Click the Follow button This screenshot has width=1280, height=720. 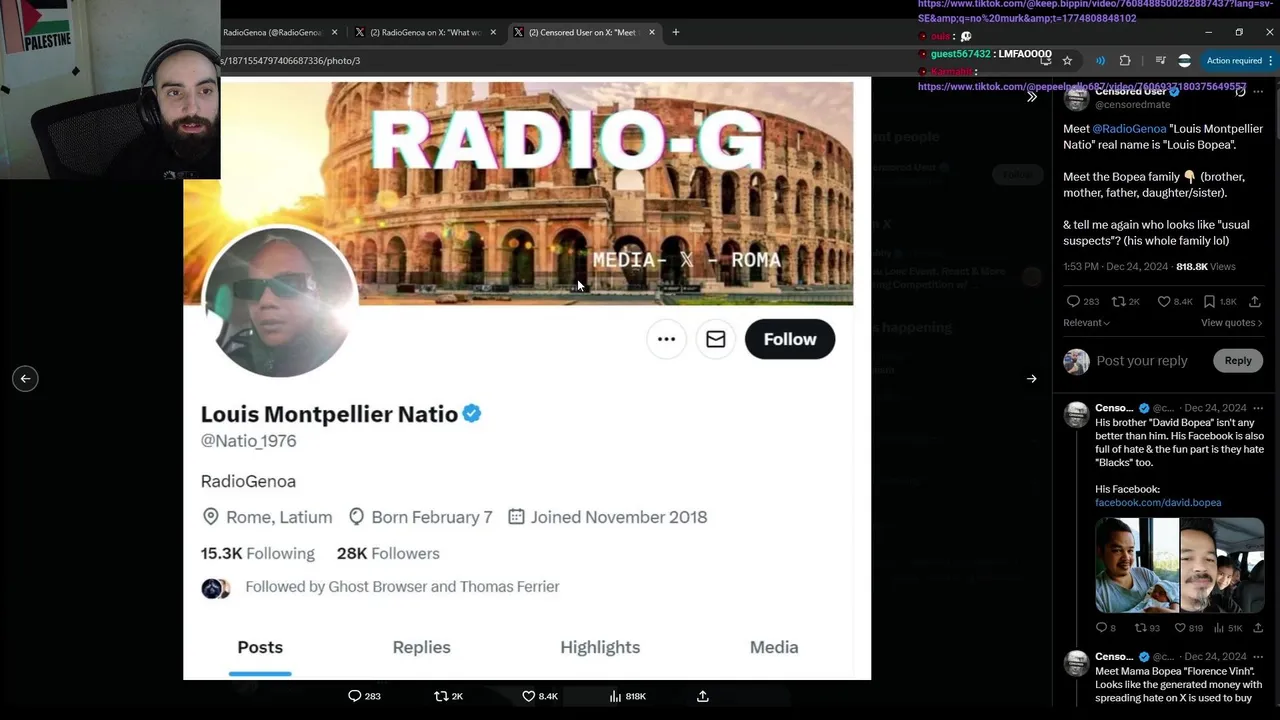[790, 339]
